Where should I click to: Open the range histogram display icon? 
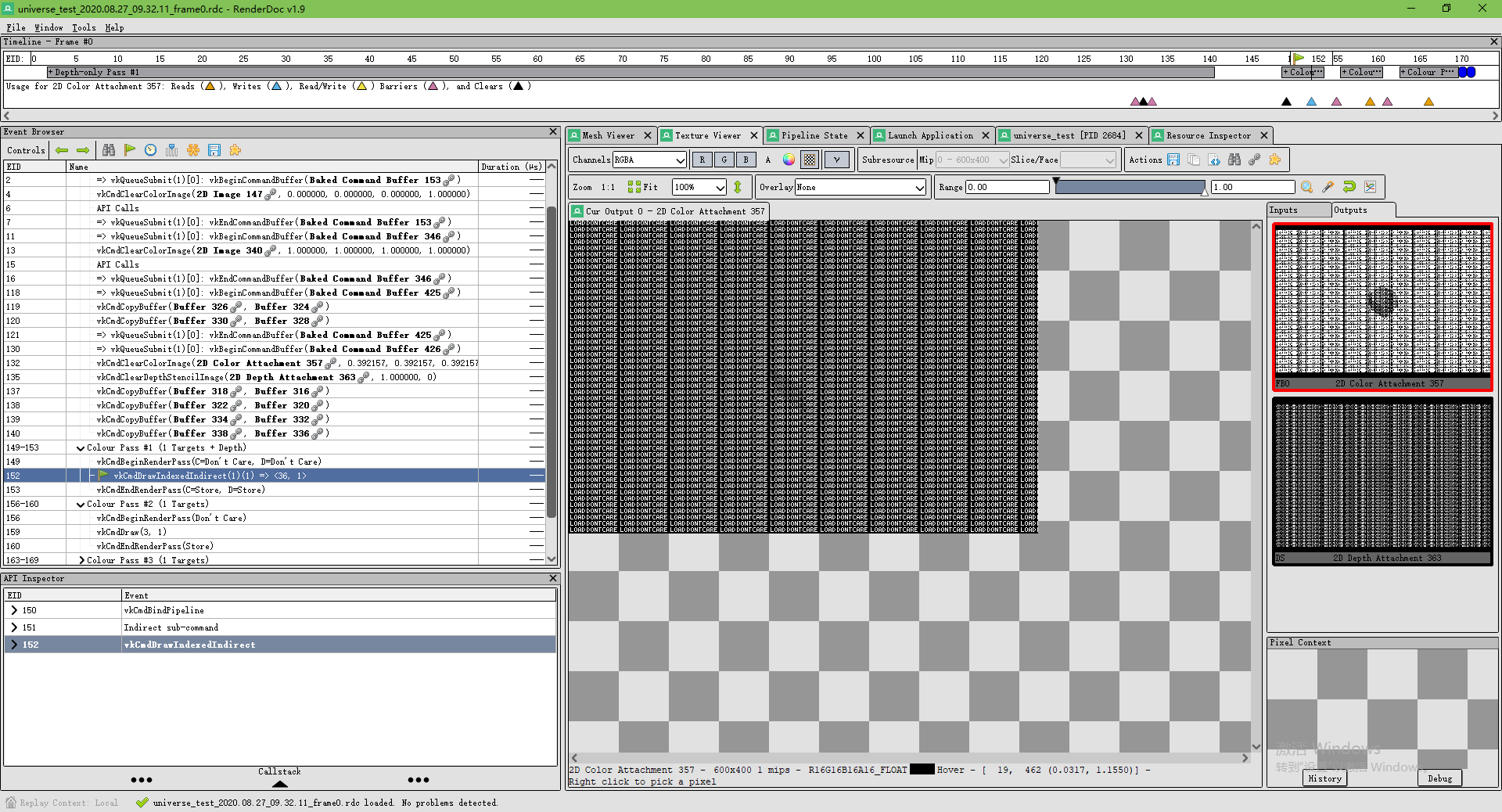[x=1371, y=187]
